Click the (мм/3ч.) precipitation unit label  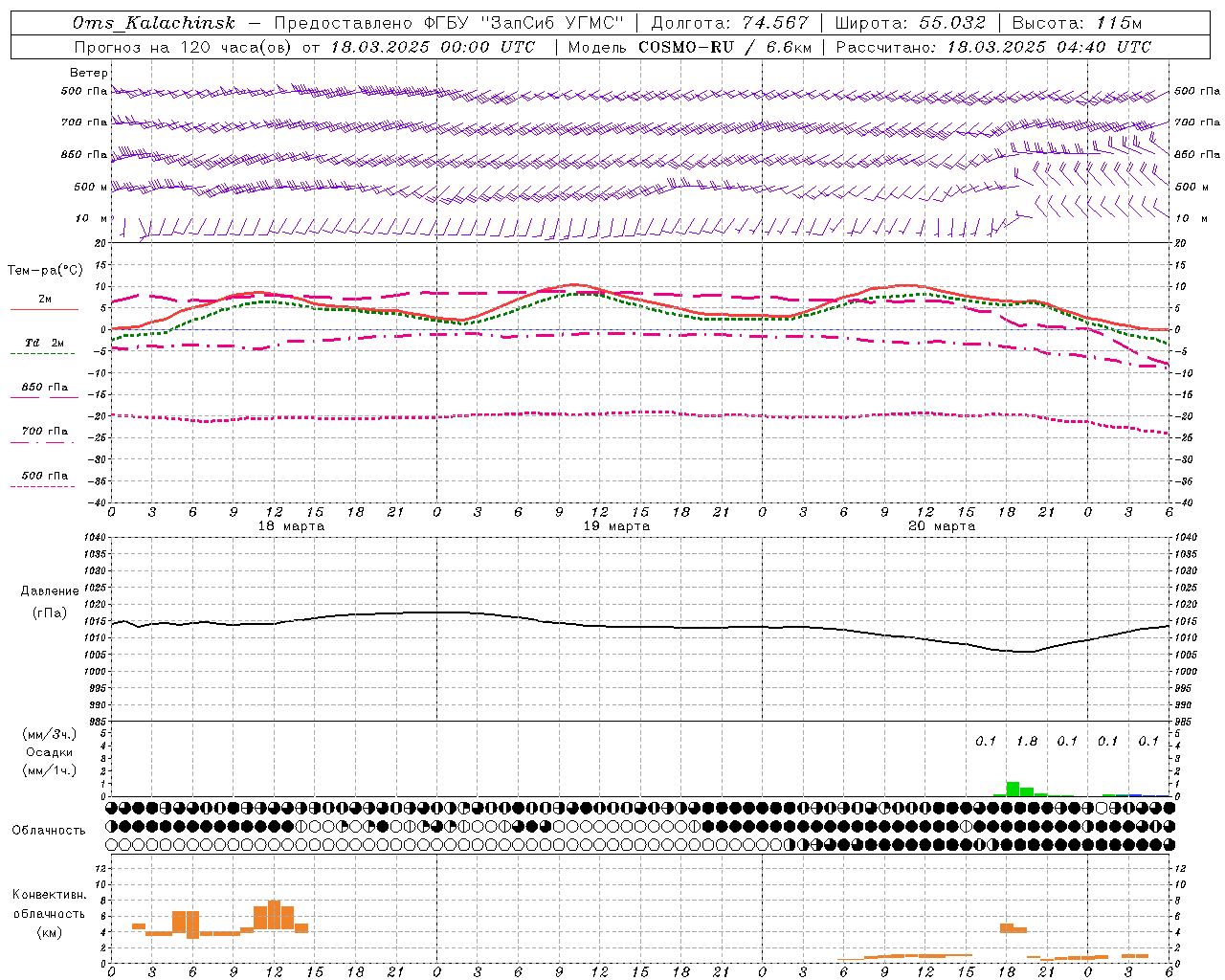coord(50,734)
